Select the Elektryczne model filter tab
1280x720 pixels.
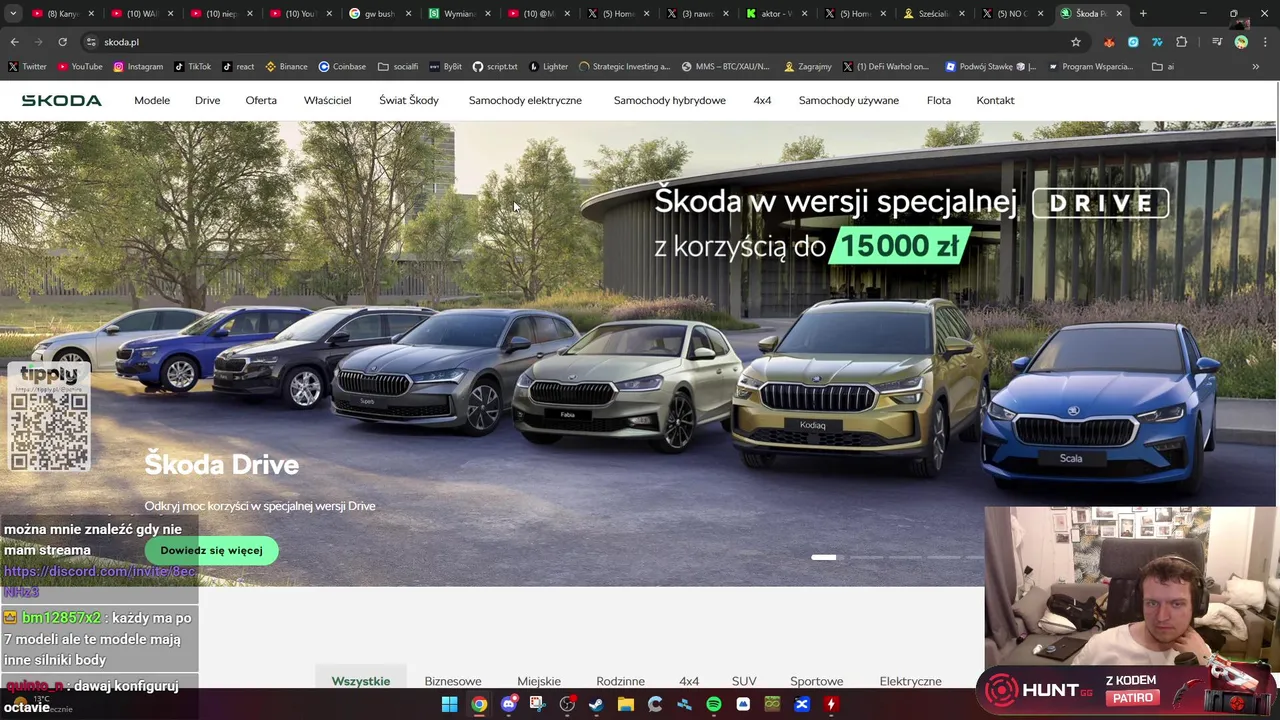910,681
